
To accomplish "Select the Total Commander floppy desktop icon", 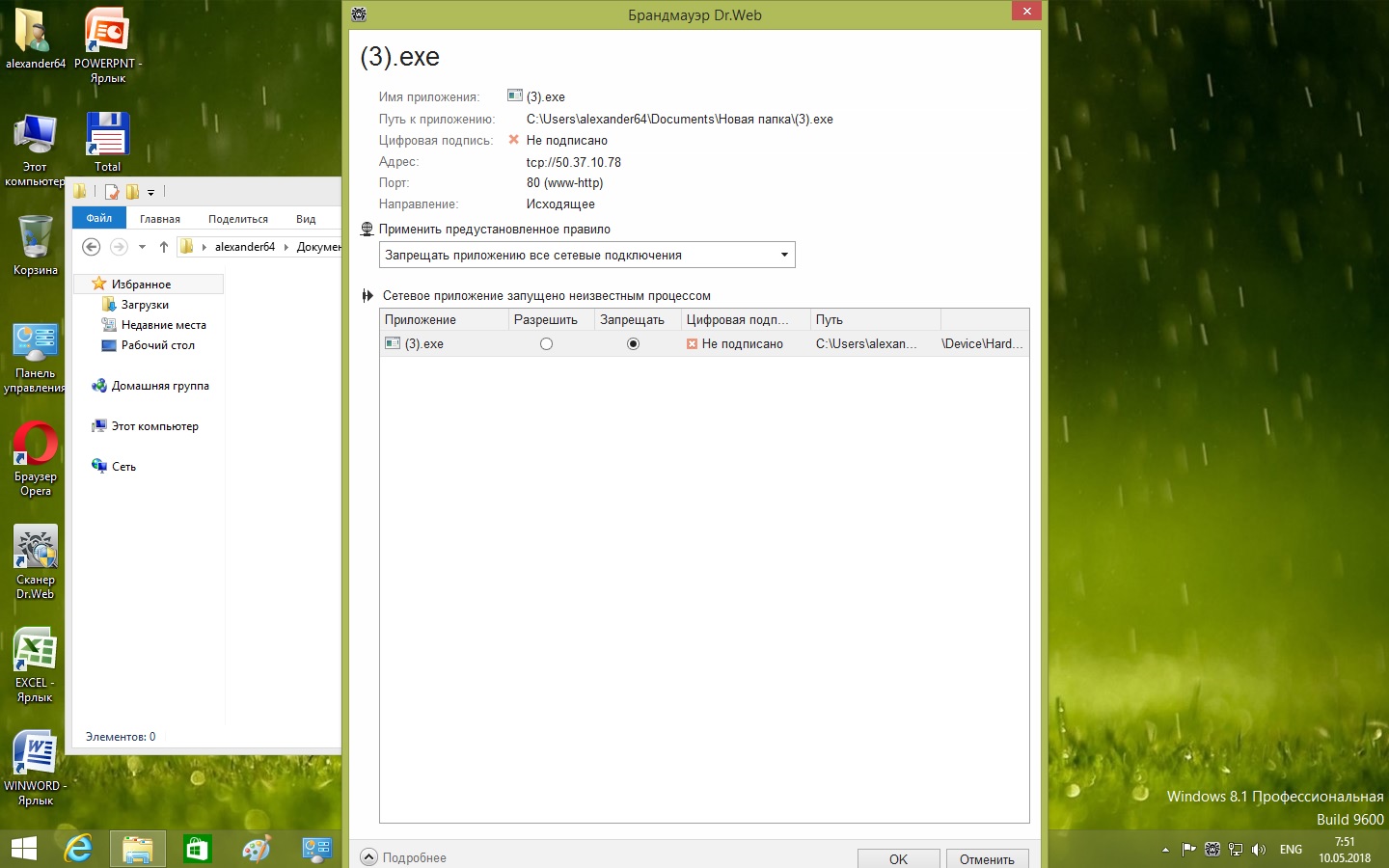I will coord(108,142).
